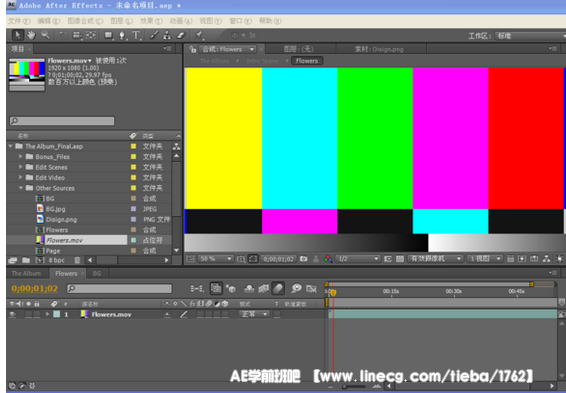Click the trash delete icon in project panel
The width and height of the screenshot is (566, 393).
point(77,260)
